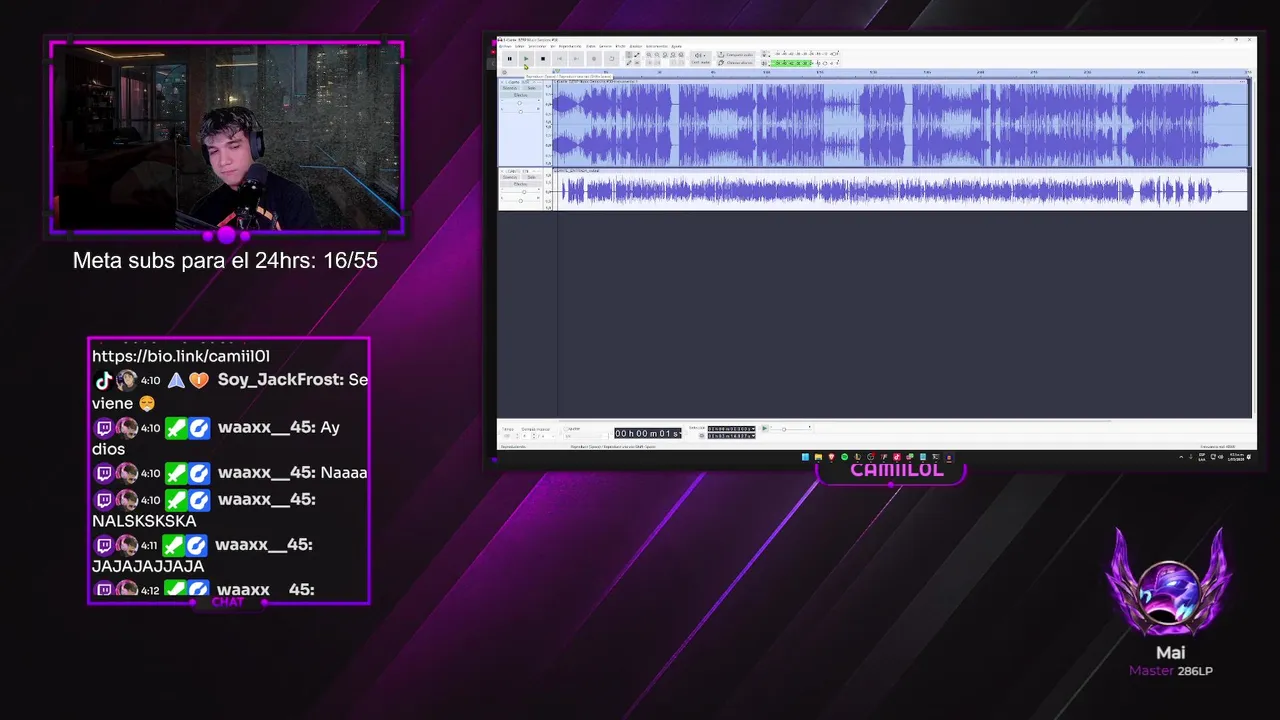Open the Audio Setup dropdown
This screenshot has height=720, width=1280.
tap(701, 58)
